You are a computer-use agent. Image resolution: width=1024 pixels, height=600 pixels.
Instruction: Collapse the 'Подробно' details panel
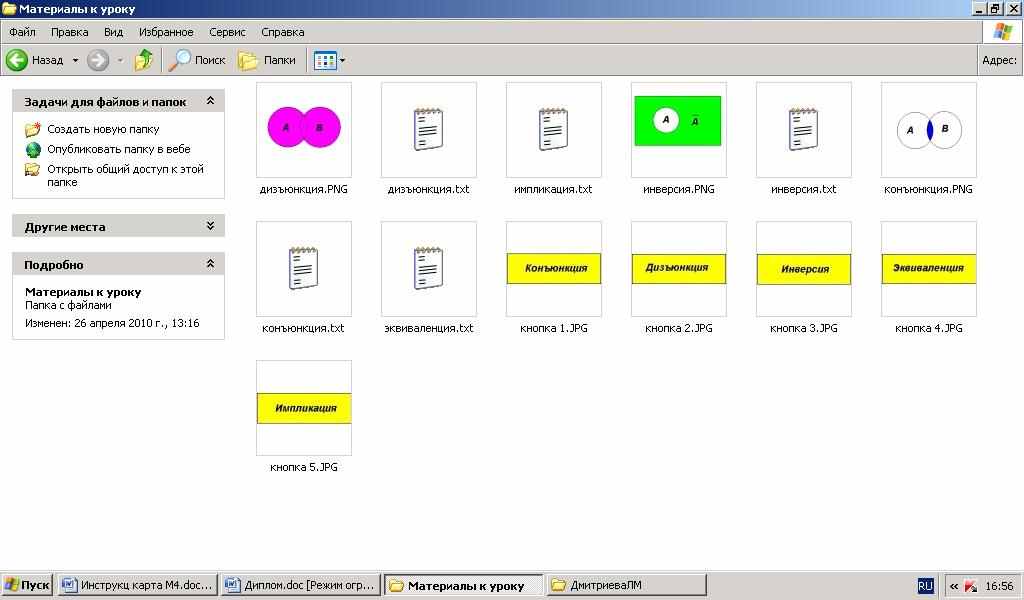pyautogui.click(x=210, y=264)
